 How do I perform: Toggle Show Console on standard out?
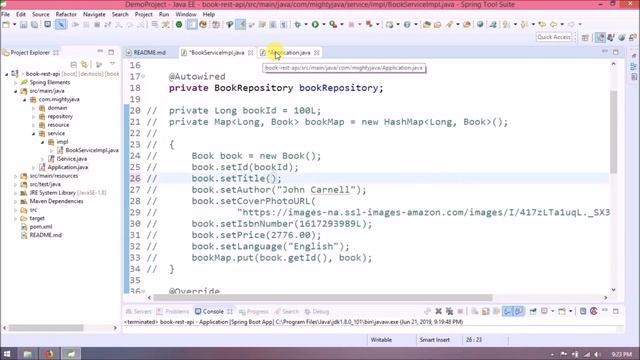(x=507, y=311)
